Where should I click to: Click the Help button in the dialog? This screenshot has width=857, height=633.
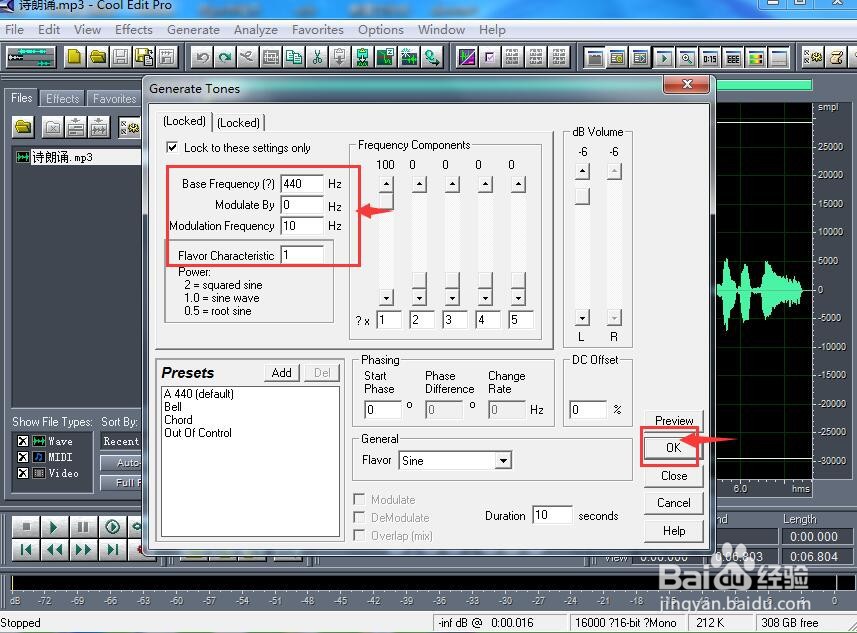click(673, 531)
